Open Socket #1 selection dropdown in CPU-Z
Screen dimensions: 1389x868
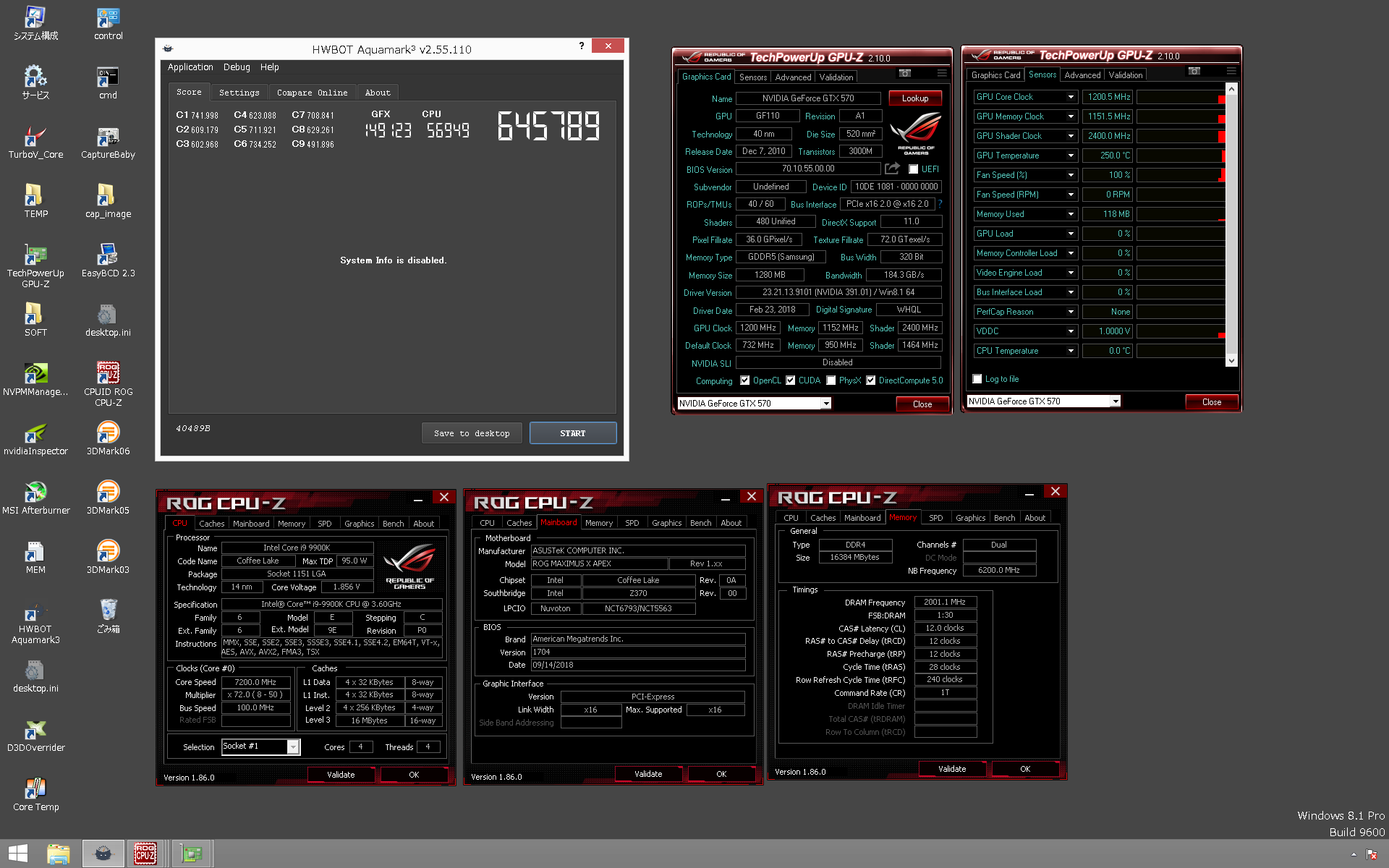tap(293, 746)
